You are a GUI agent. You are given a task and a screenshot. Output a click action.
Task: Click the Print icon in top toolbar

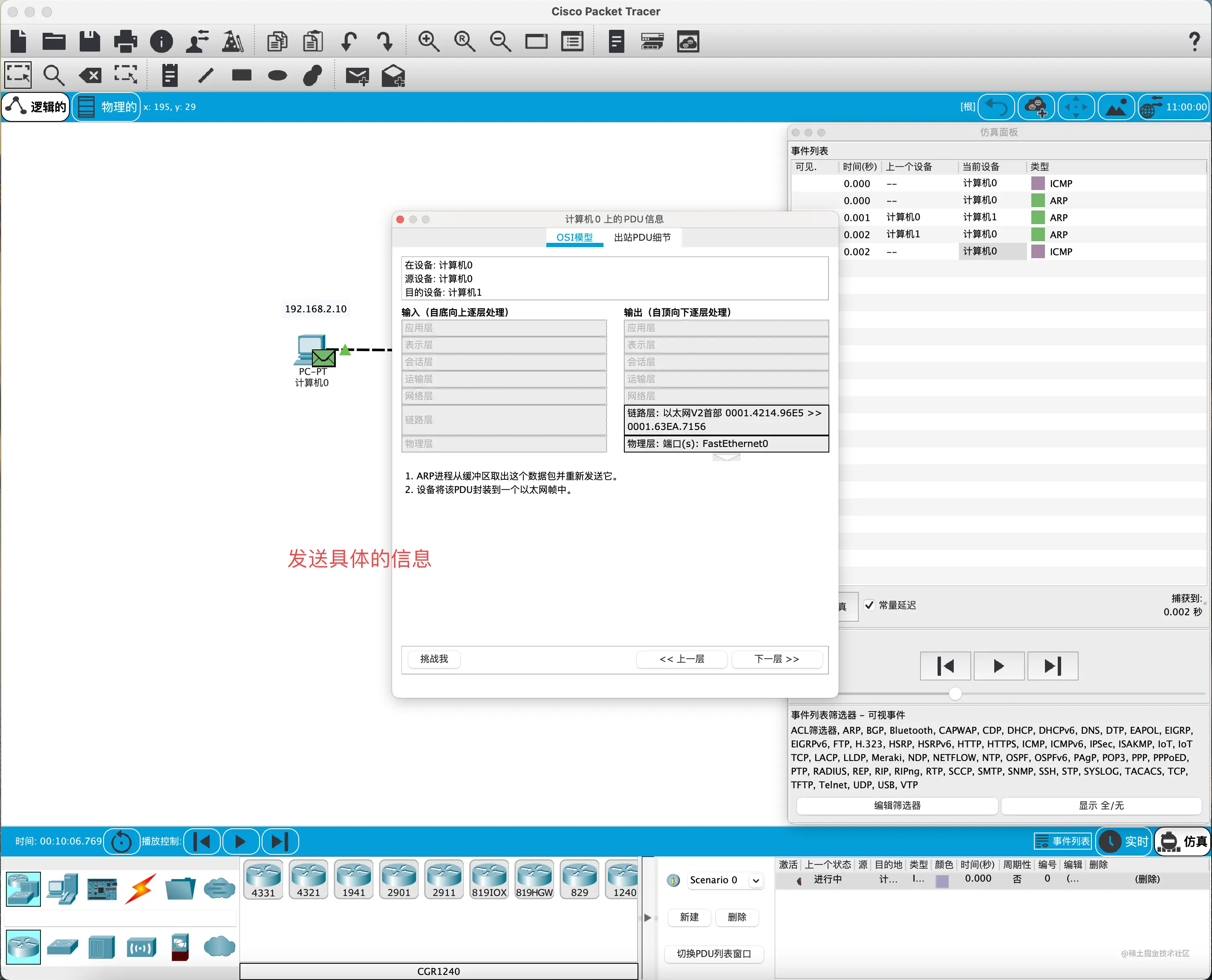click(x=125, y=41)
